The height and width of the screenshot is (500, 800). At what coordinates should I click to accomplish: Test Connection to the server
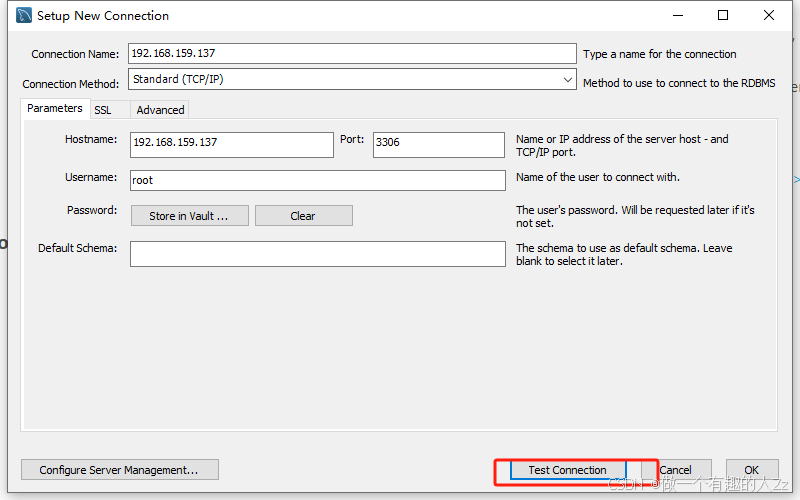[x=568, y=470]
